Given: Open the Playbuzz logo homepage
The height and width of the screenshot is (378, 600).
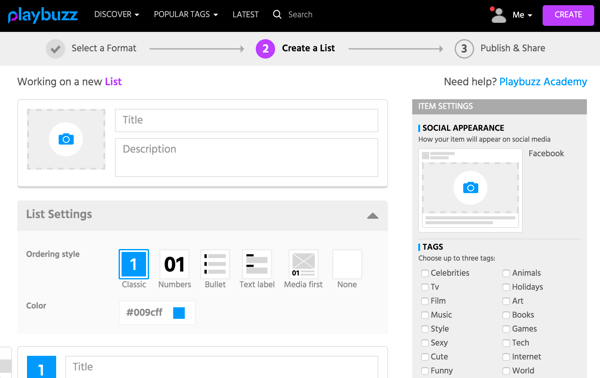Looking at the screenshot, I should 43,15.
